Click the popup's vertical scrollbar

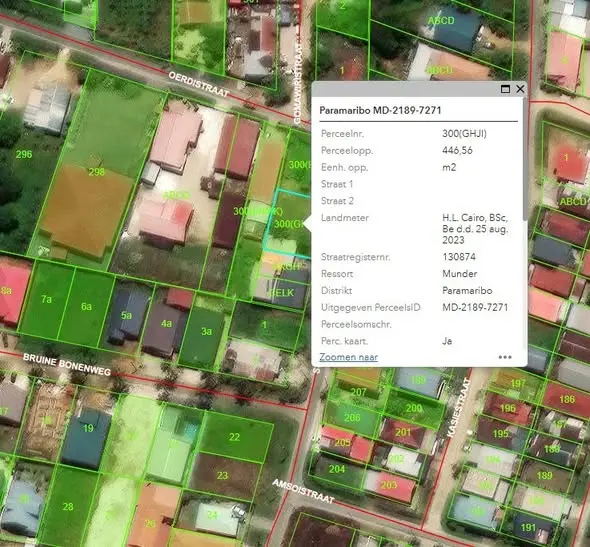coord(525,159)
